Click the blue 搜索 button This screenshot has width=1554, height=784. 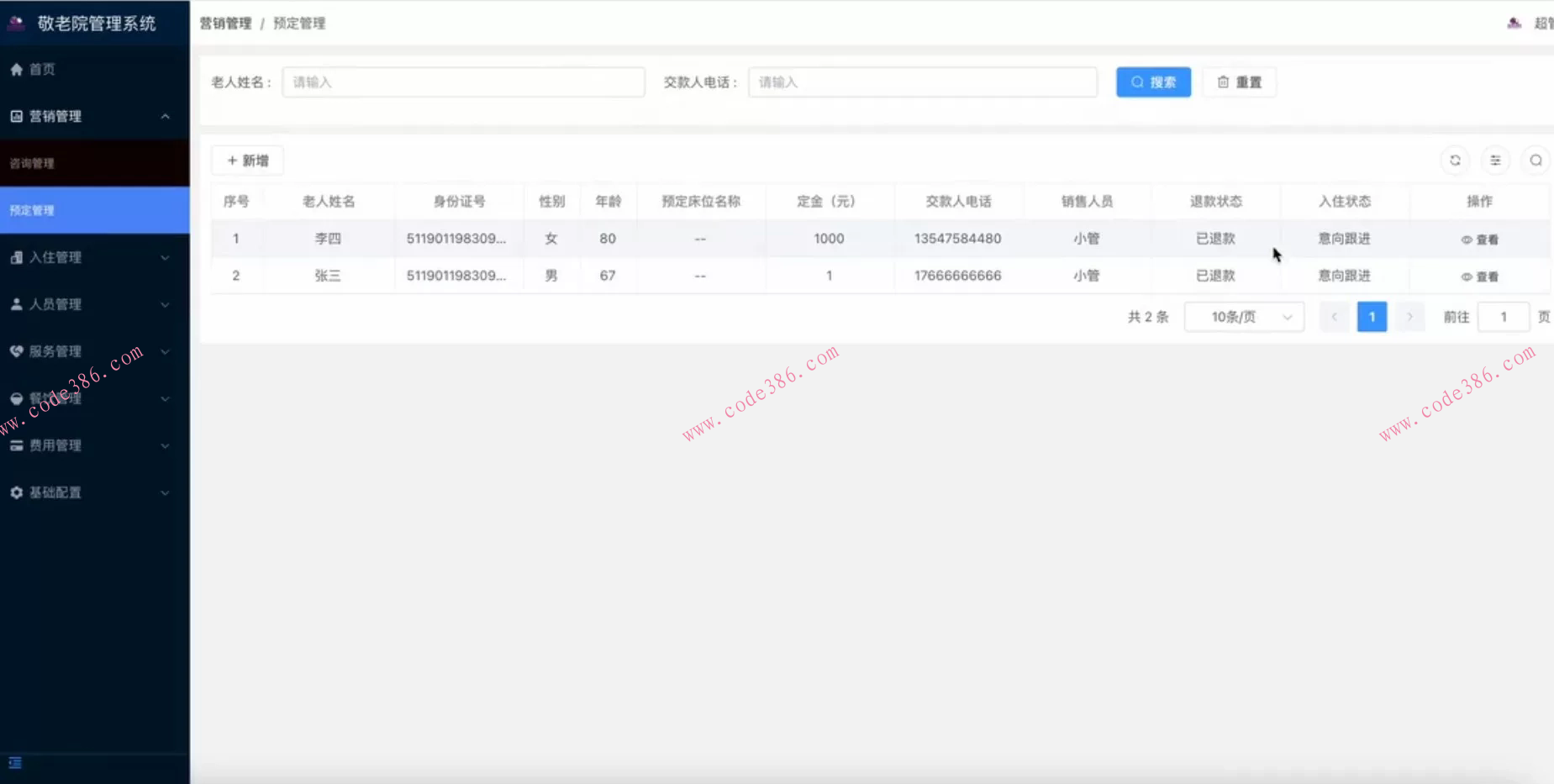point(1153,82)
